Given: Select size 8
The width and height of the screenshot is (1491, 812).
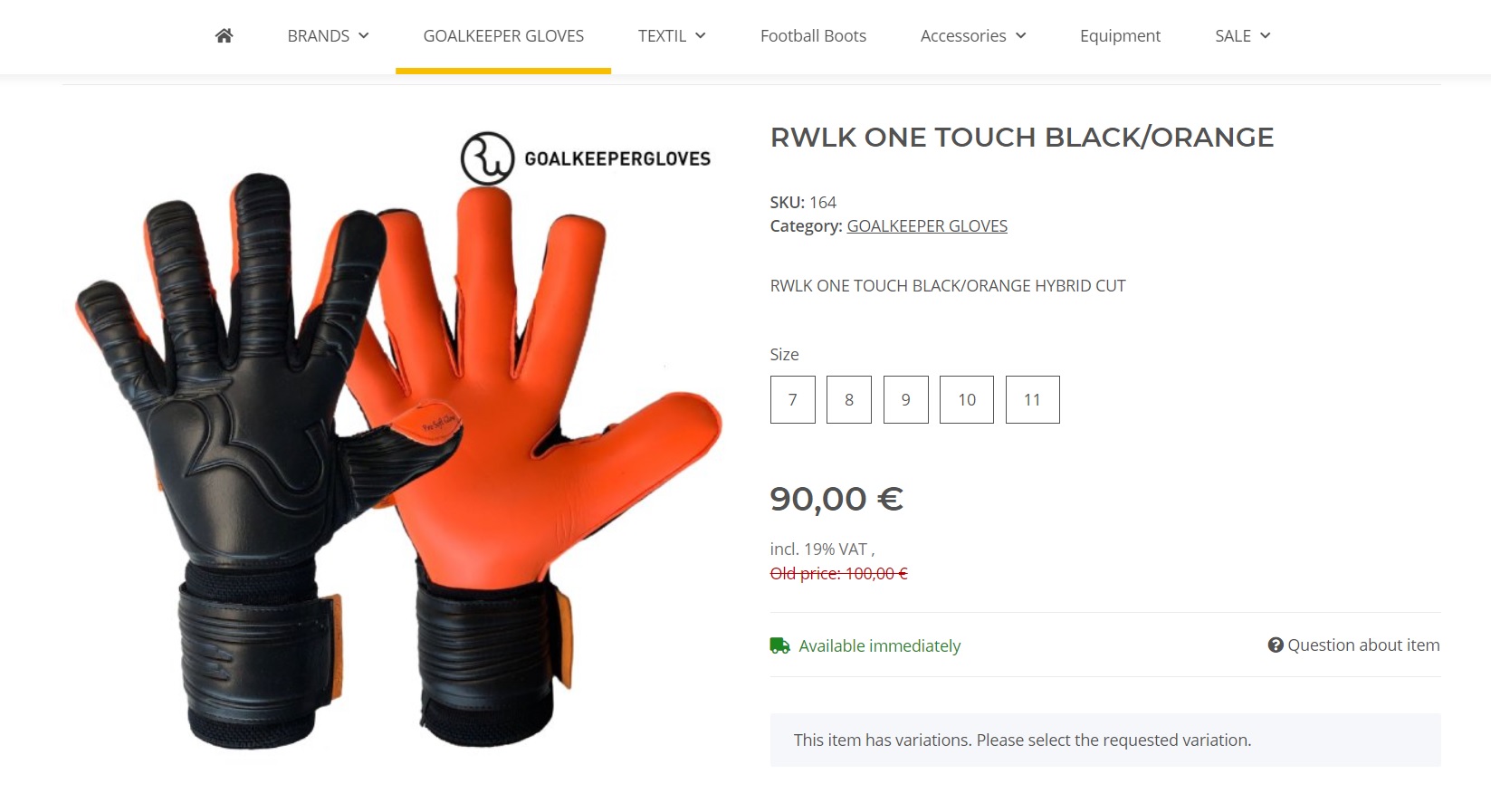Looking at the screenshot, I should (x=848, y=399).
